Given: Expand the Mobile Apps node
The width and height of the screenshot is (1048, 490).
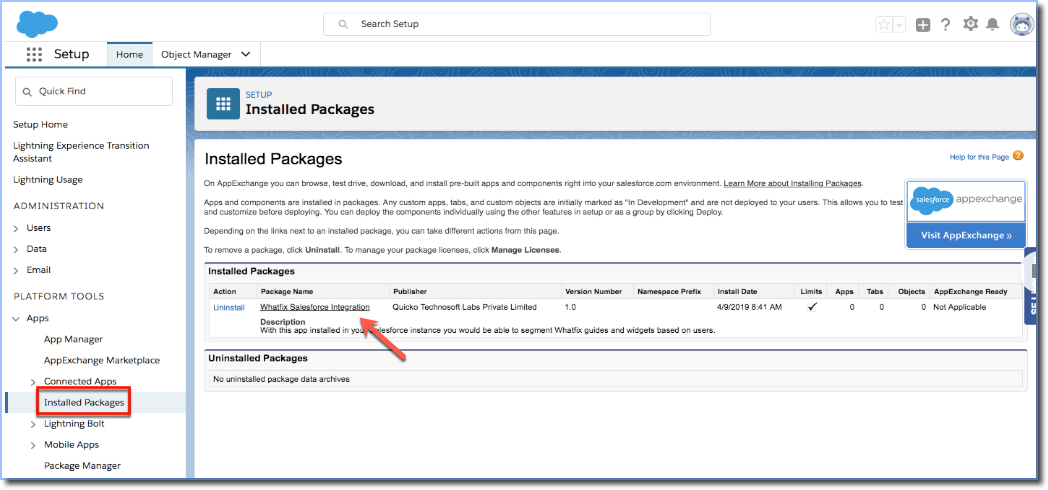Looking at the screenshot, I should (33, 445).
